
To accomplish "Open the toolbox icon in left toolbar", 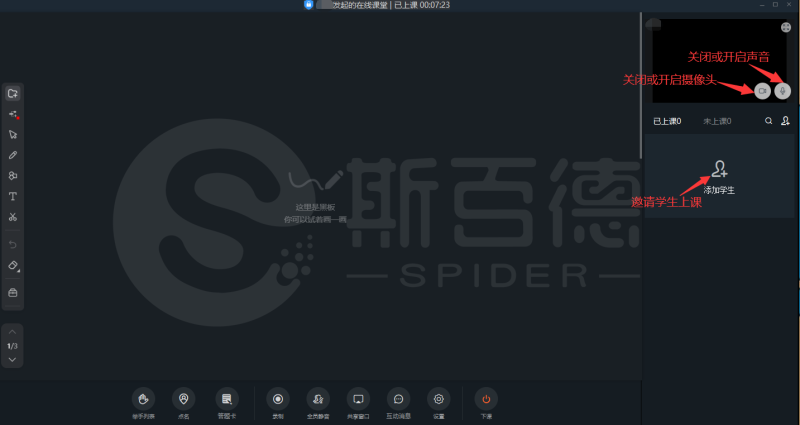I will pyautogui.click(x=13, y=293).
